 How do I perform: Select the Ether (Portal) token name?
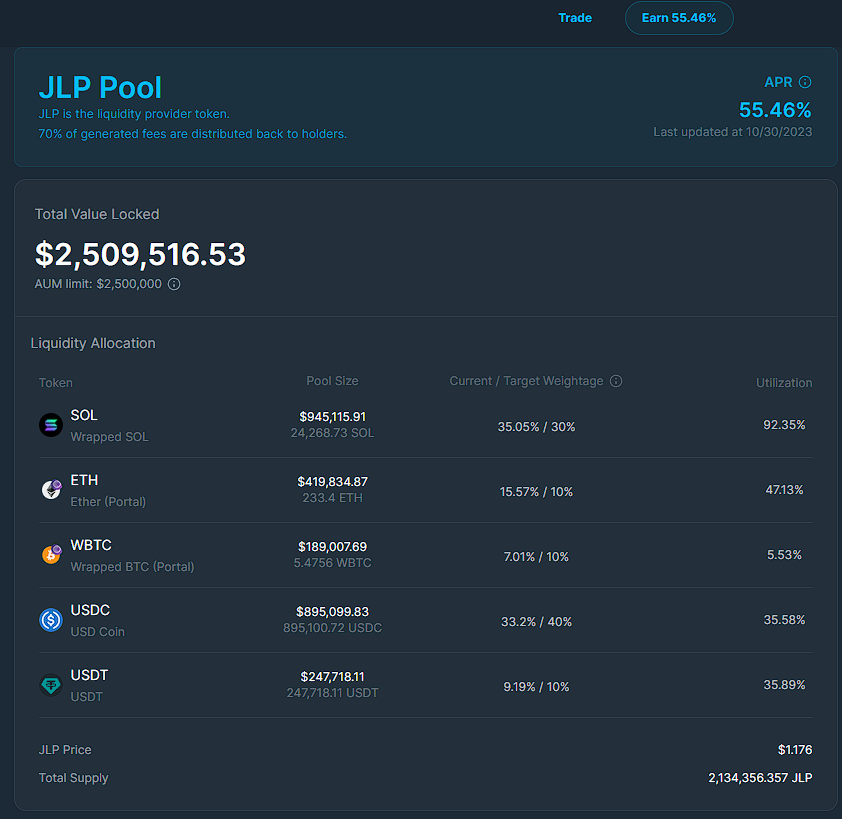(x=108, y=502)
